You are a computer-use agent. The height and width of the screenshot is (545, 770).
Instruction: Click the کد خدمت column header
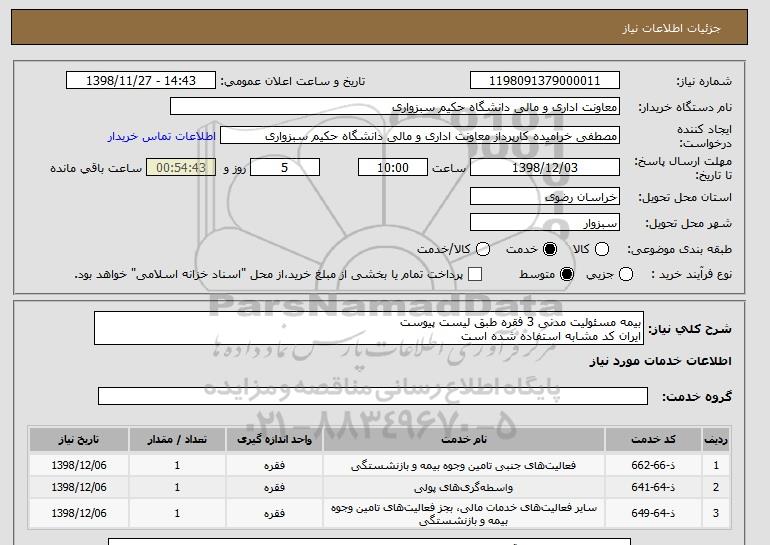[x=653, y=439]
